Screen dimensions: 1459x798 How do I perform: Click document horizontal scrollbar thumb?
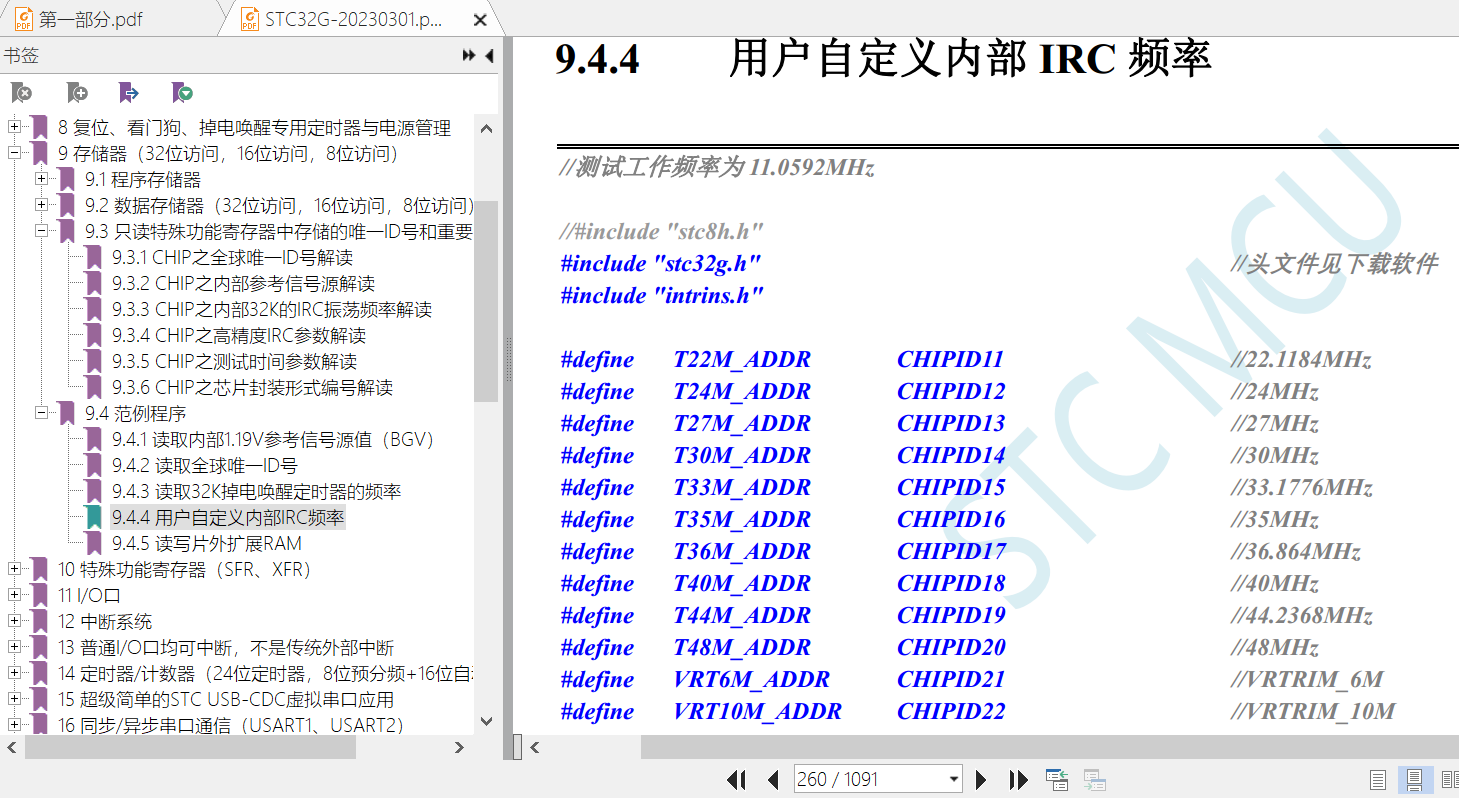coord(1049,747)
